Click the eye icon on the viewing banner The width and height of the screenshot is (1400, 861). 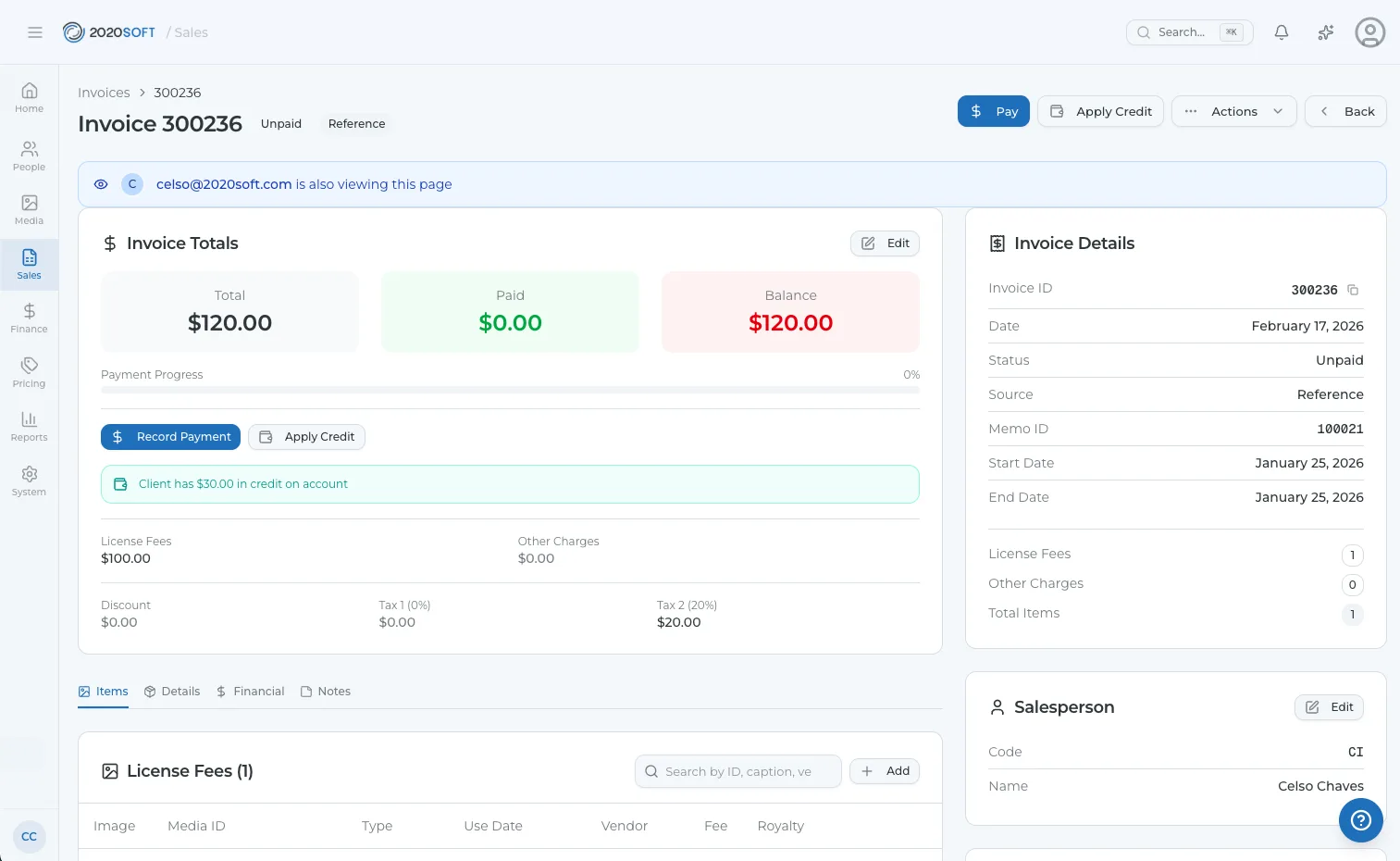tap(100, 184)
